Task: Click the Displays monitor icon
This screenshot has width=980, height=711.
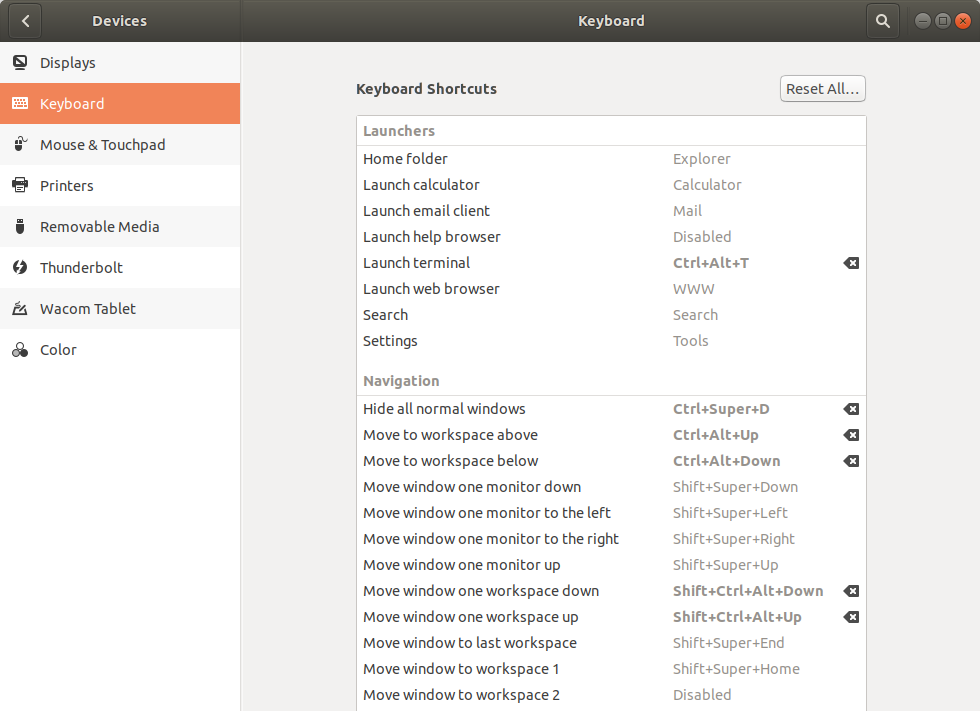Action: pyautogui.click(x=20, y=62)
